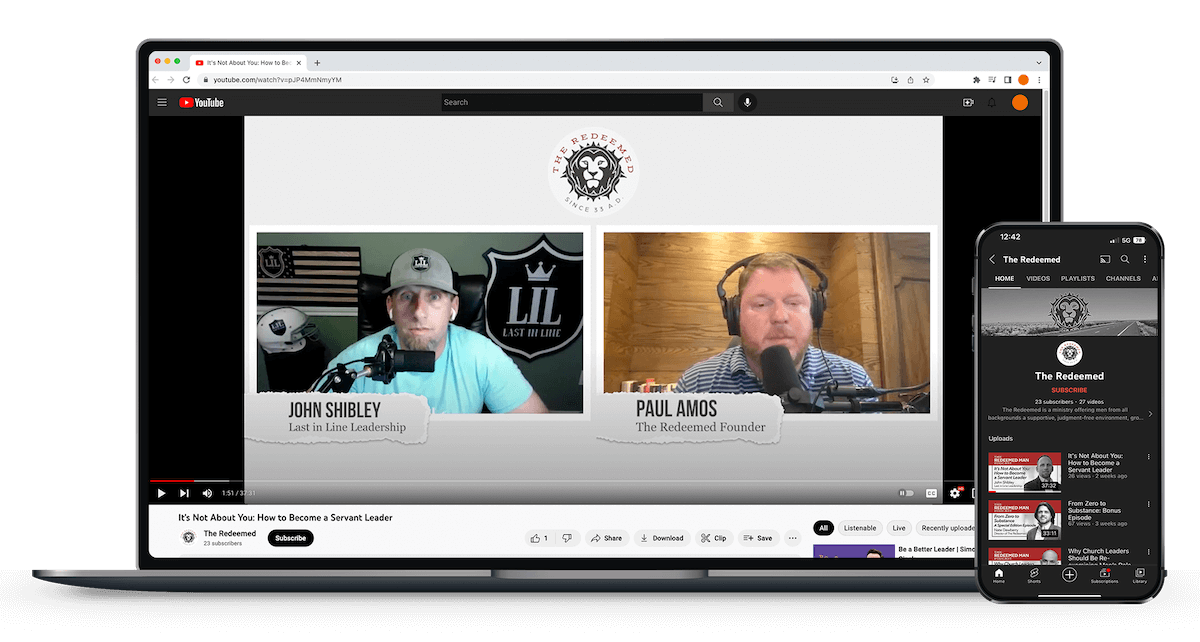The width and height of the screenshot is (1200, 642).
Task: Expand the channel description chevron on phone
Action: pyautogui.click(x=1150, y=413)
